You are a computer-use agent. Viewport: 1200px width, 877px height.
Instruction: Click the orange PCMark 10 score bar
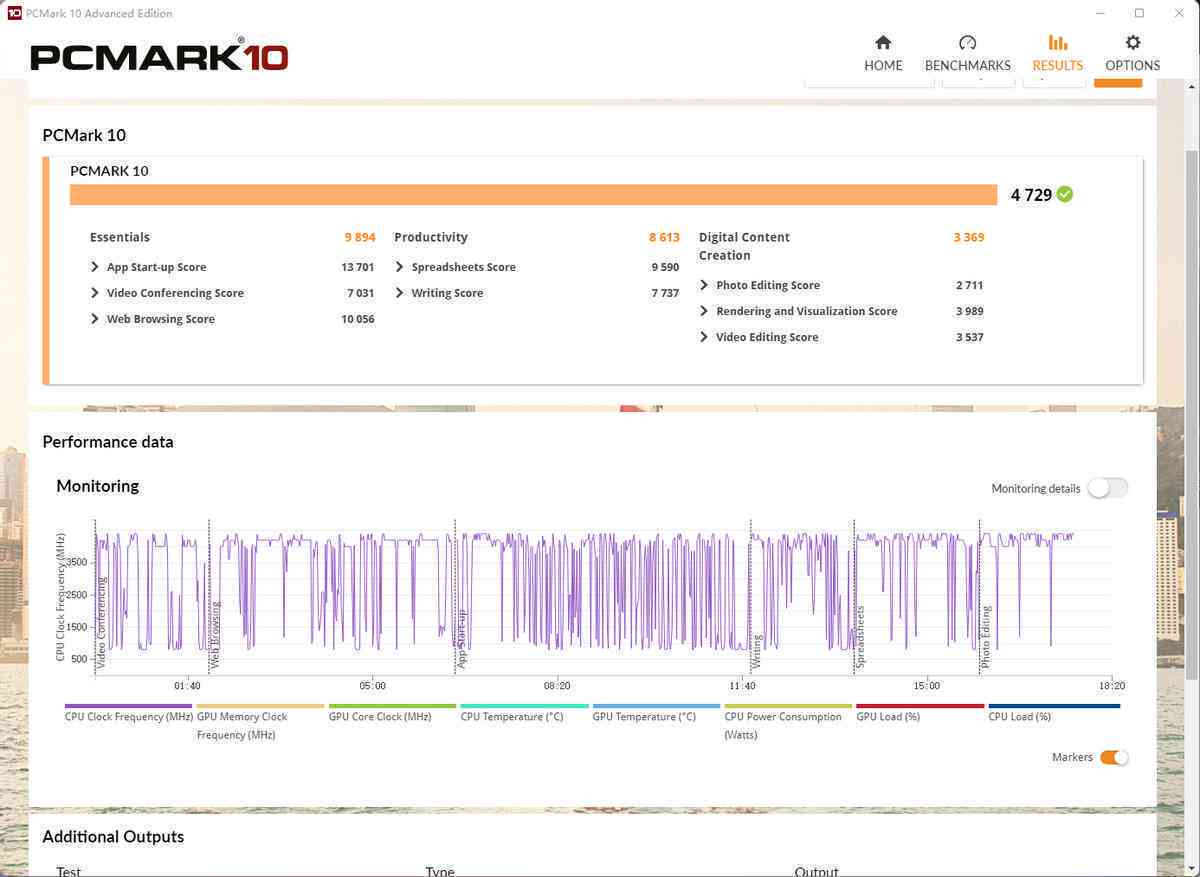534,195
